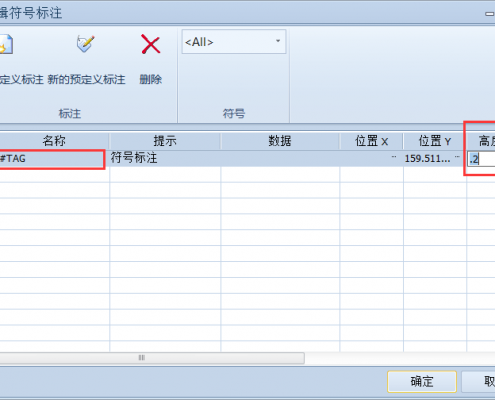Click the 位置 Y column header
The width and height of the screenshot is (495, 400).
pos(435,141)
